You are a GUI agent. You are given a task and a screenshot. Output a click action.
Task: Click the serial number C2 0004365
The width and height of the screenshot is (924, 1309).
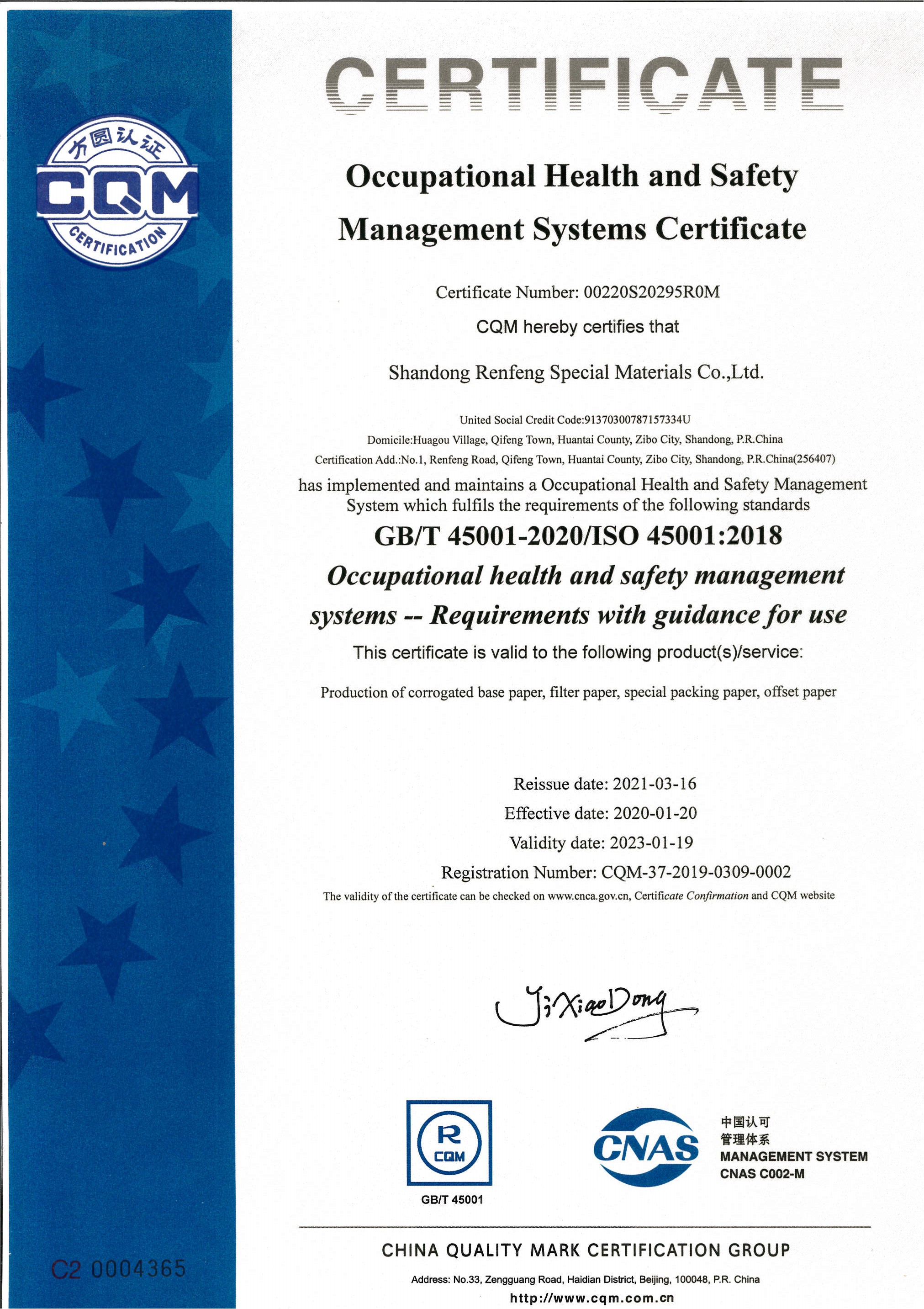[x=119, y=1268]
